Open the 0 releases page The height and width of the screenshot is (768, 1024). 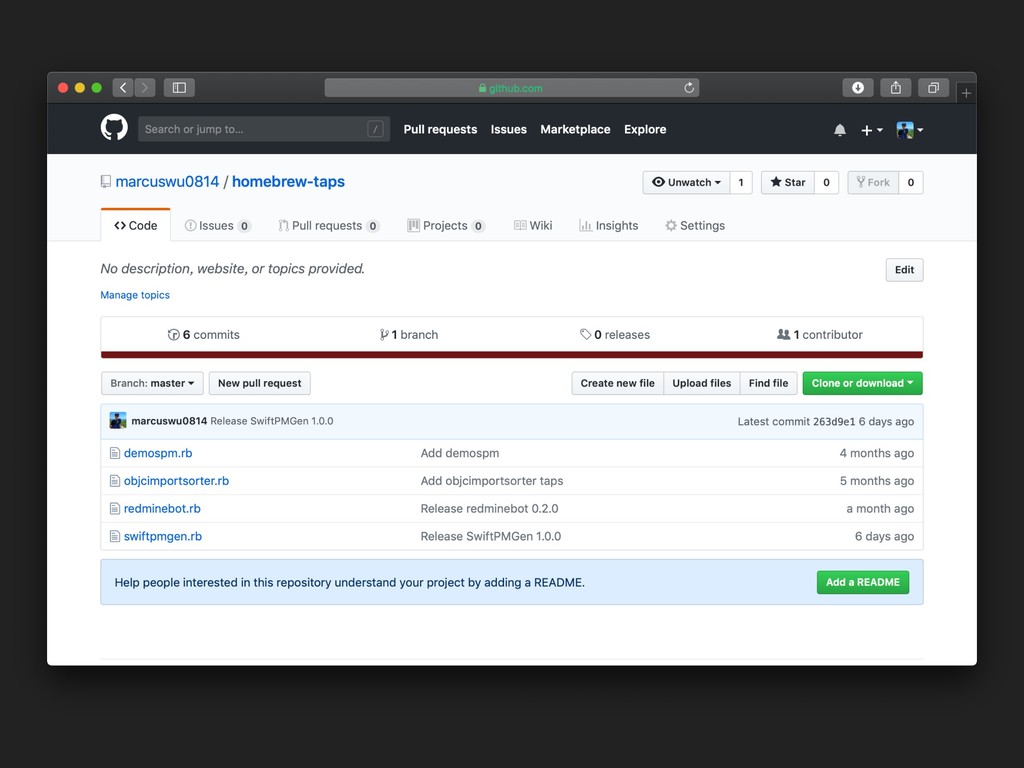point(615,334)
